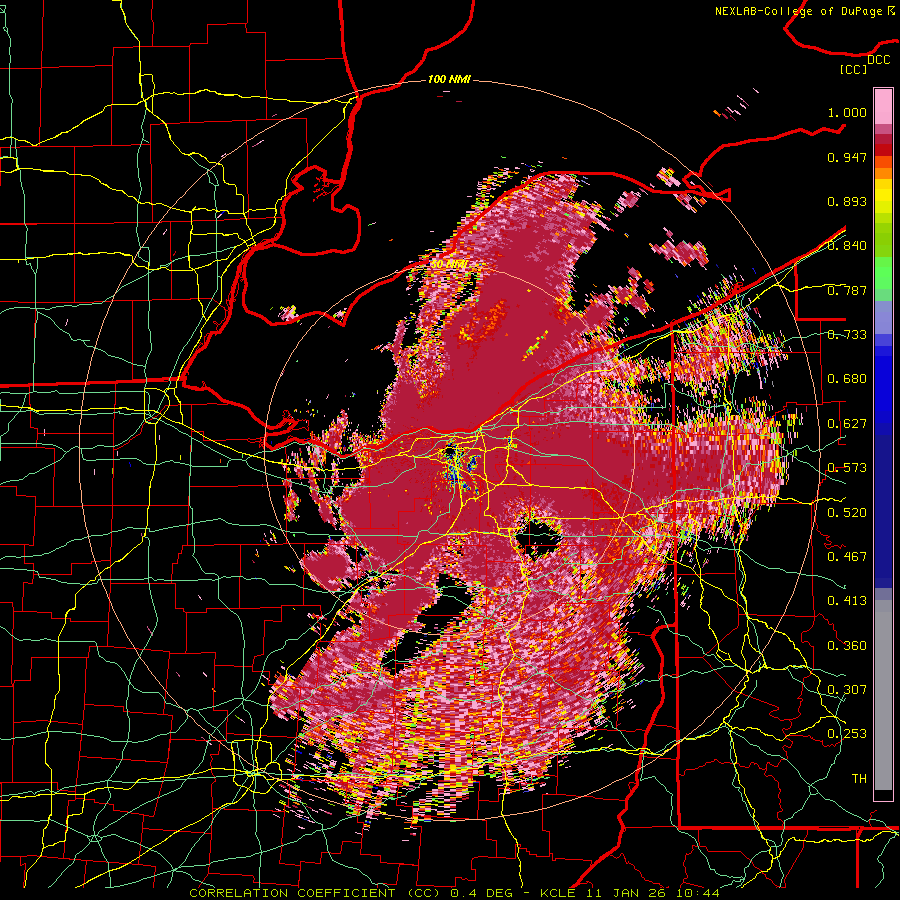This screenshot has height=900, width=900.
Task: Click the CORRELATION COEFFICIENT (CC) title text
Action: coord(314,893)
